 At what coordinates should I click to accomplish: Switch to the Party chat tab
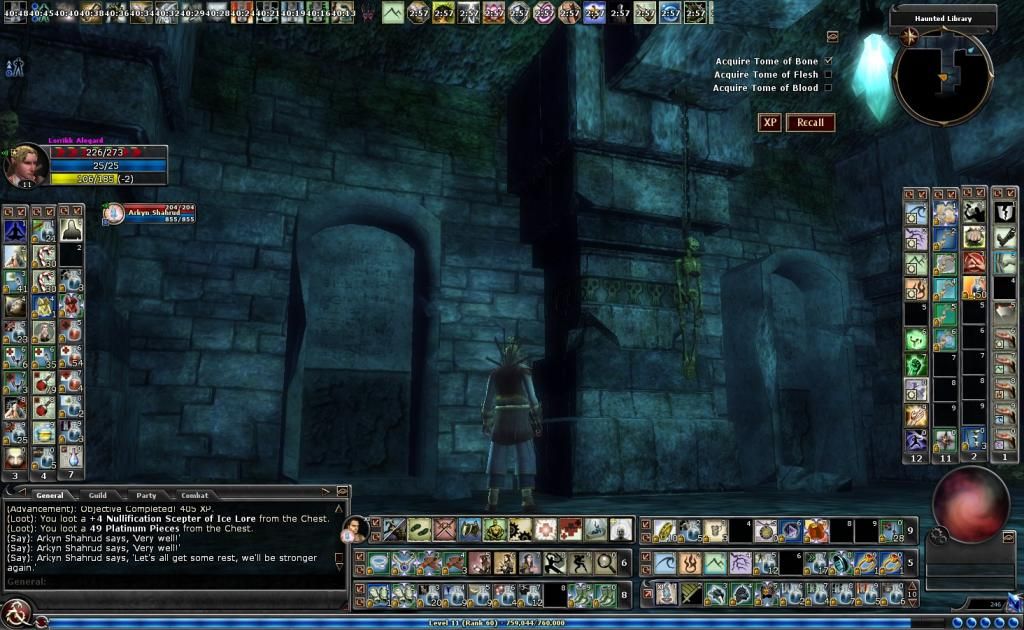(146, 495)
